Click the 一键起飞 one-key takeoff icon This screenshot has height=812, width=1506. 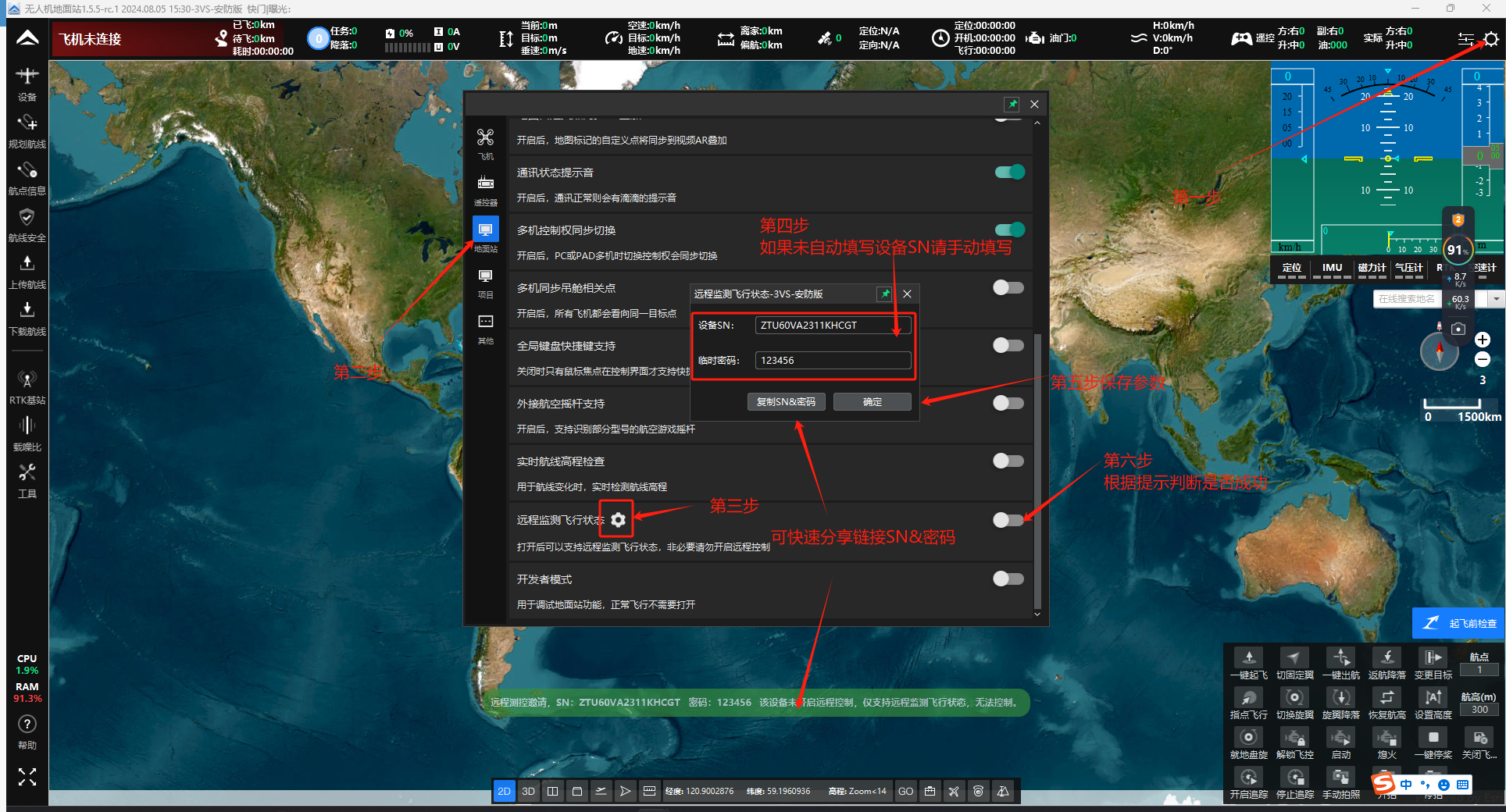(1248, 657)
